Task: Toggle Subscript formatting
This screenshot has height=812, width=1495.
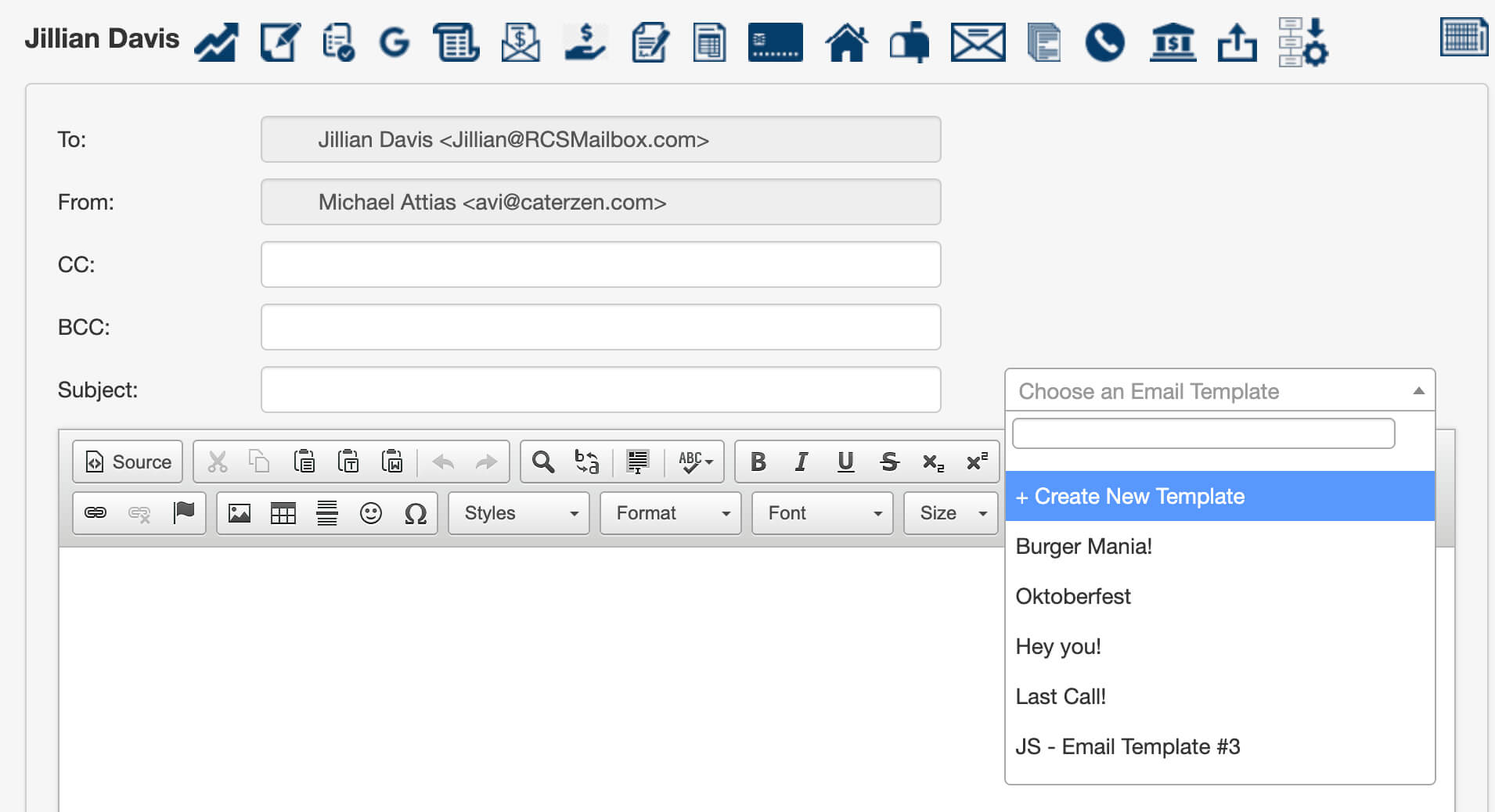Action: coord(933,462)
